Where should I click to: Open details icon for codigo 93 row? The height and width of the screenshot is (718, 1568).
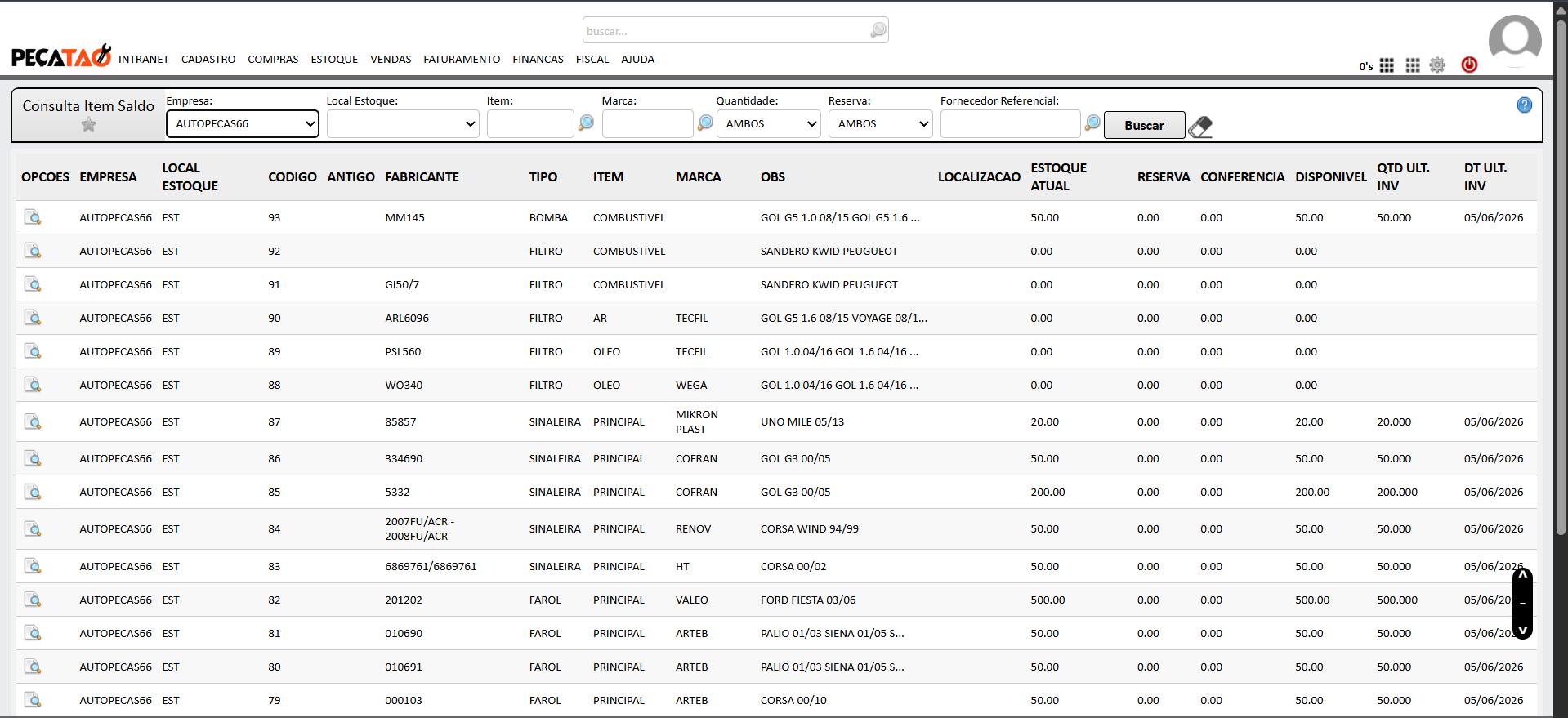[x=33, y=217]
